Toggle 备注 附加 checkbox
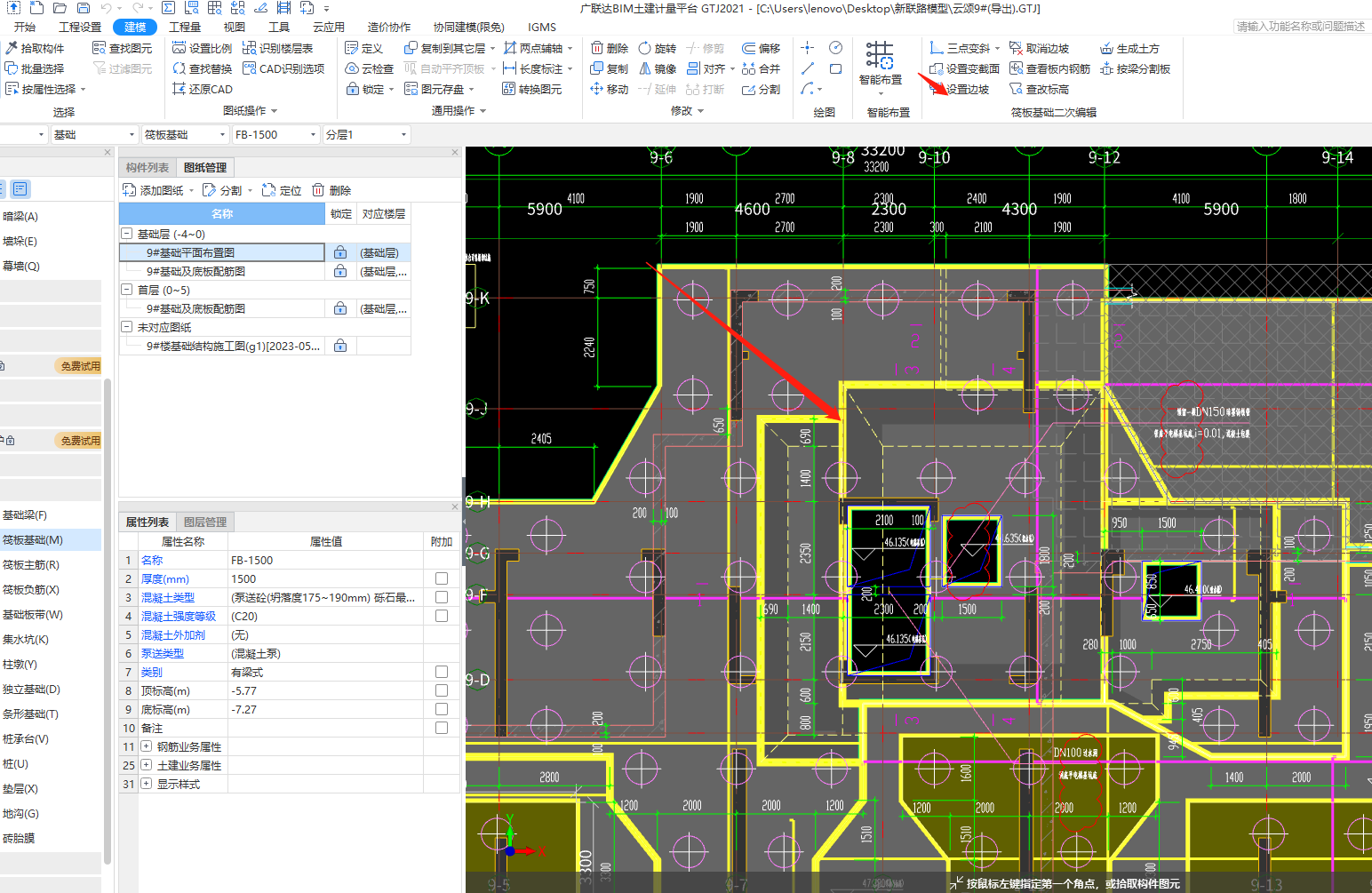 [x=442, y=728]
